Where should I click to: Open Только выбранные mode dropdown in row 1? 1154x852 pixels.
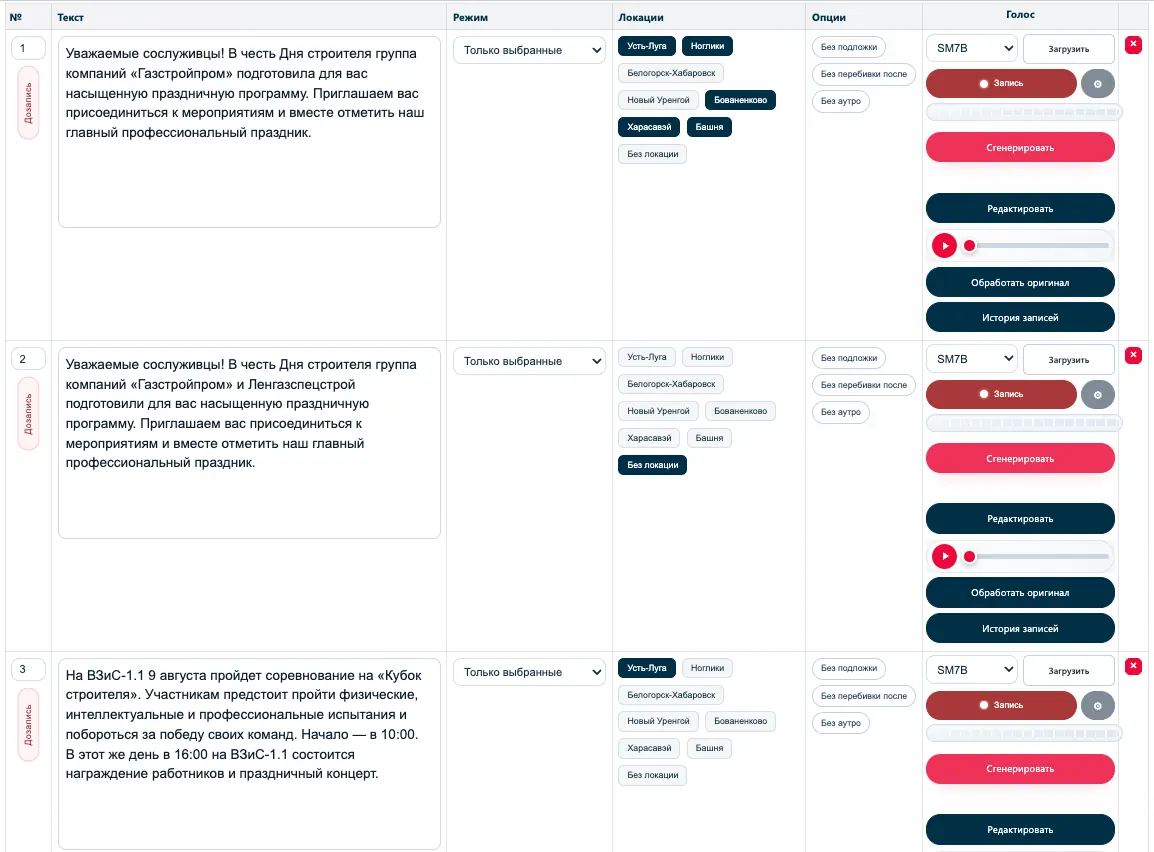[x=529, y=50]
